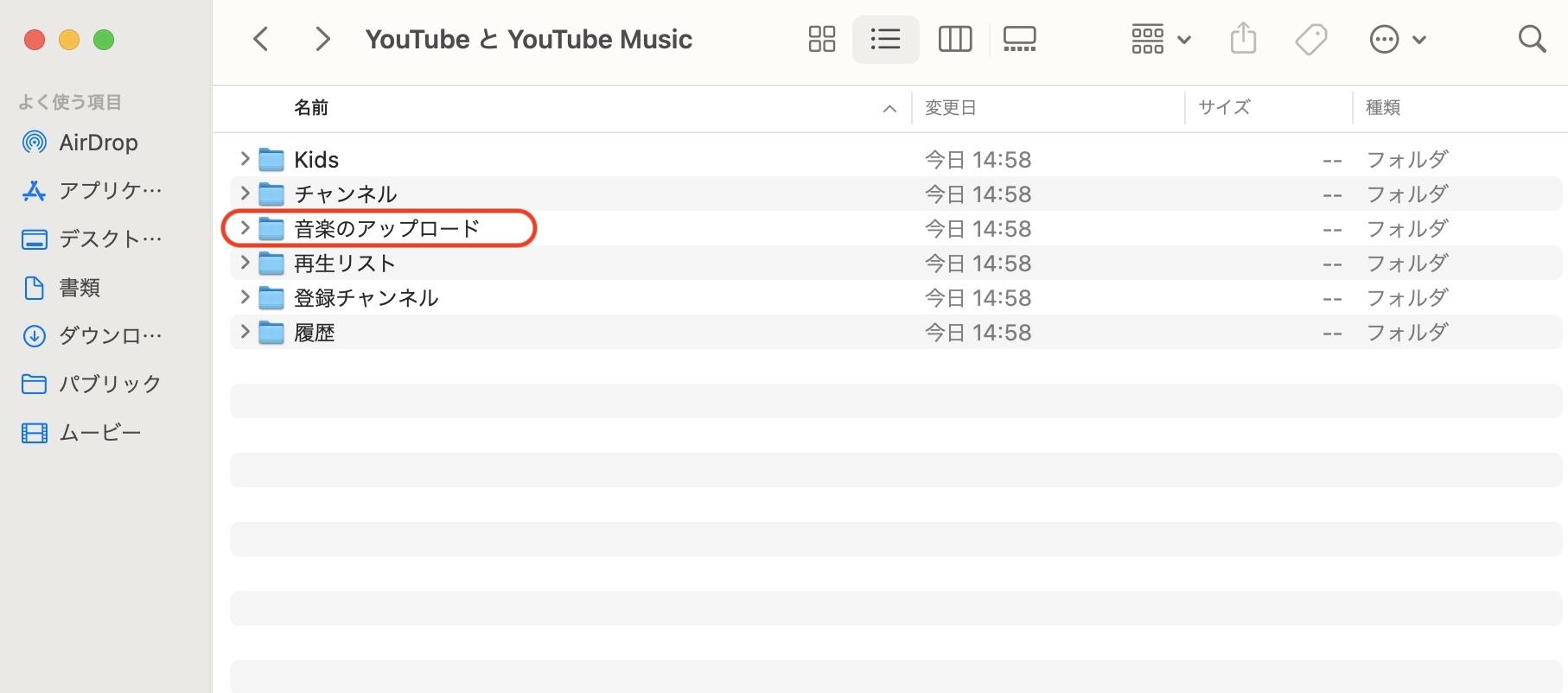This screenshot has height=693, width=1568.
Task: Select the Kids folder icon
Action: coord(271,160)
